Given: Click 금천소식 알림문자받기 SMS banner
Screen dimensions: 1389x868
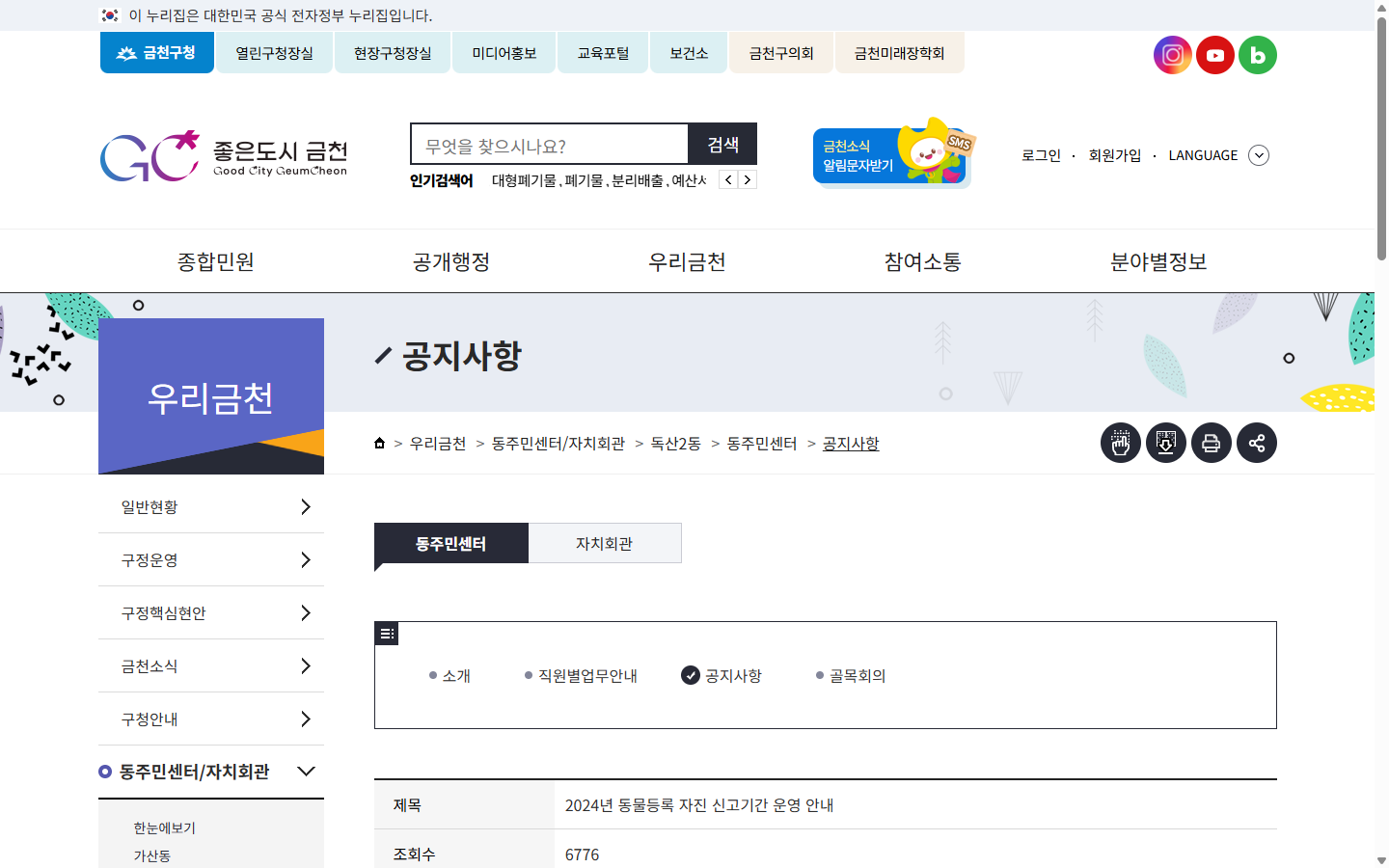Looking at the screenshot, I should 892,154.
